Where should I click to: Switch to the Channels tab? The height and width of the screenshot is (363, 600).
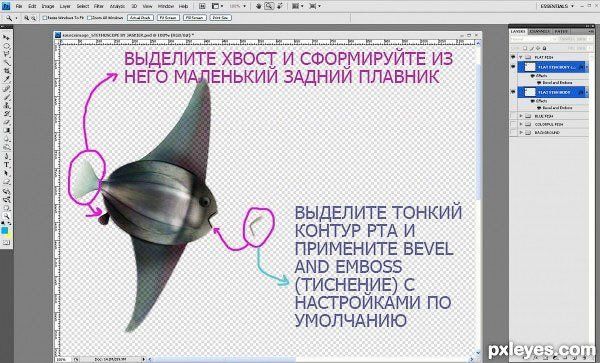pyautogui.click(x=540, y=31)
